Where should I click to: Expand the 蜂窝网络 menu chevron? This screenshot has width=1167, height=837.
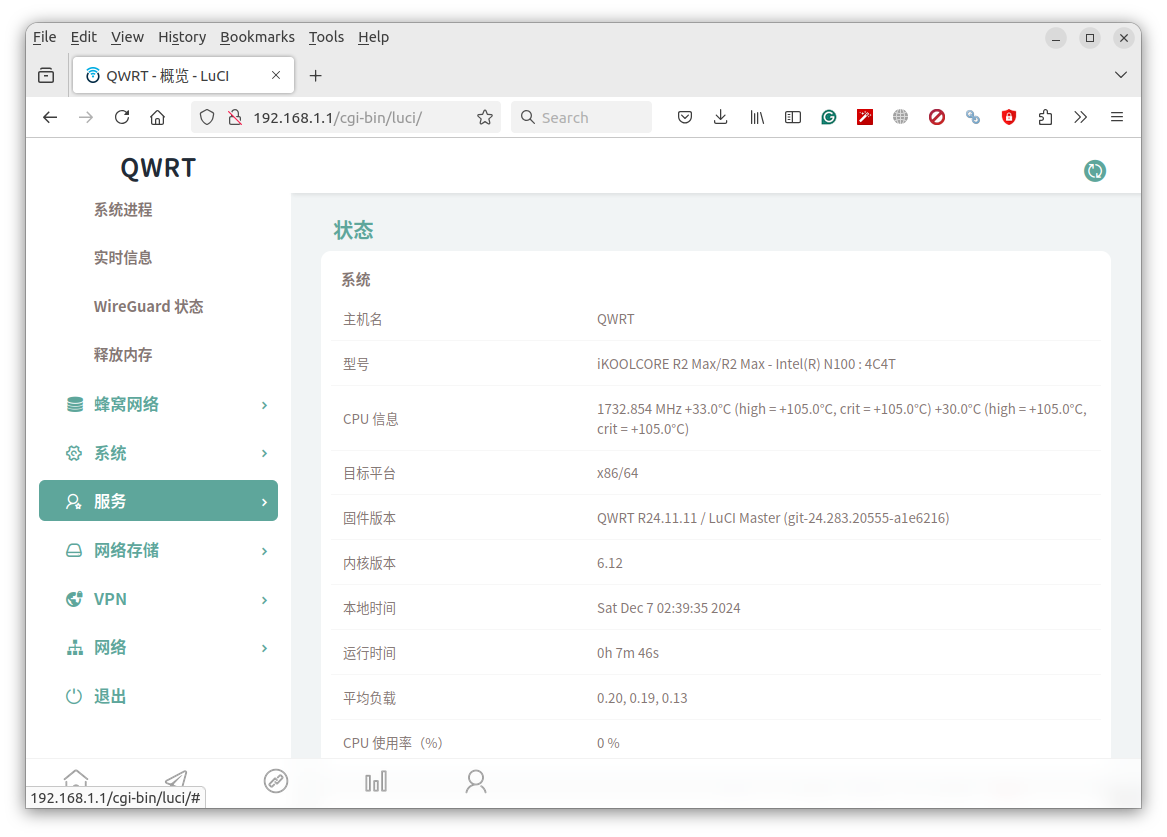pyautogui.click(x=264, y=405)
